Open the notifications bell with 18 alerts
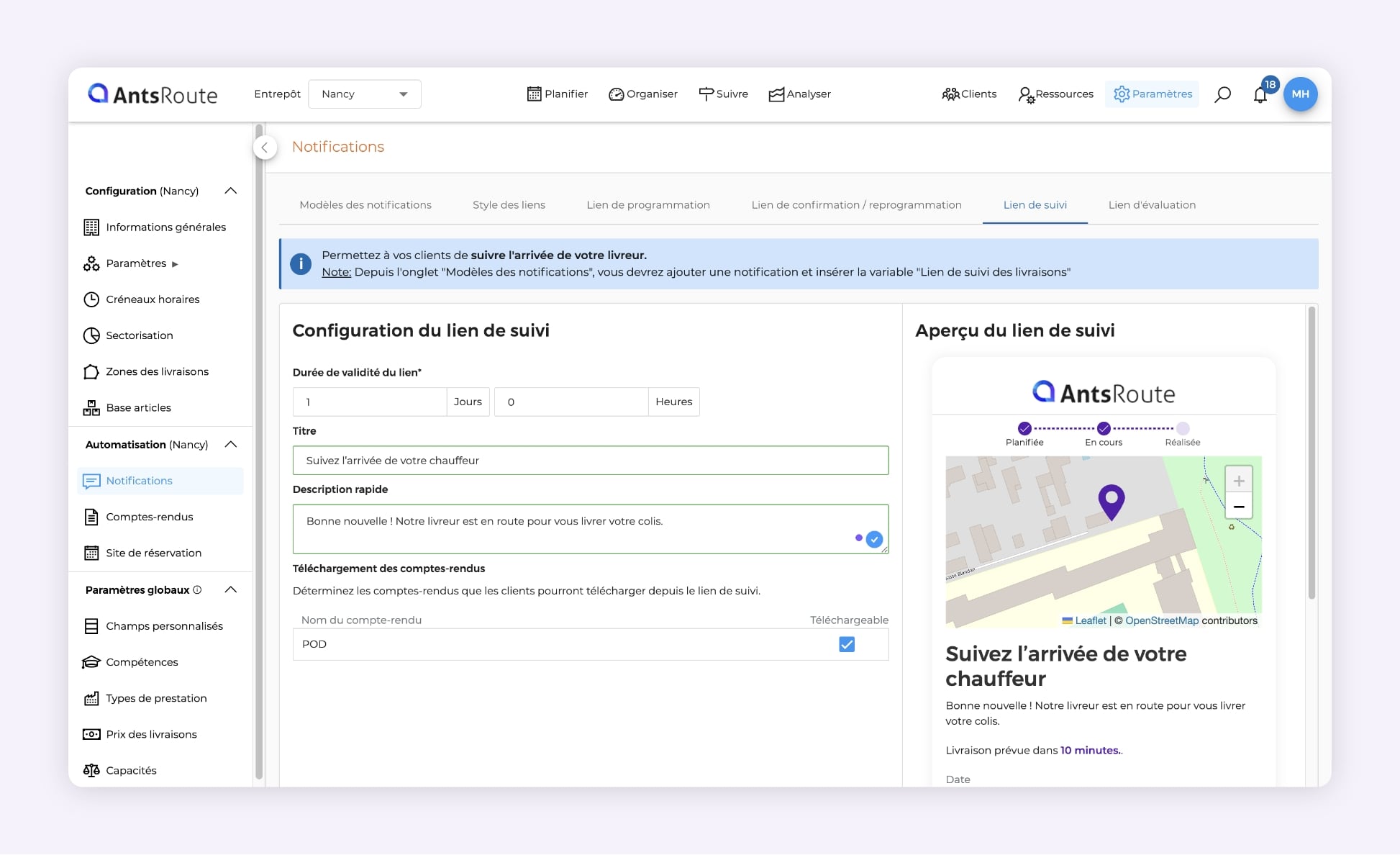The image size is (1400, 855). point(1260,94)
